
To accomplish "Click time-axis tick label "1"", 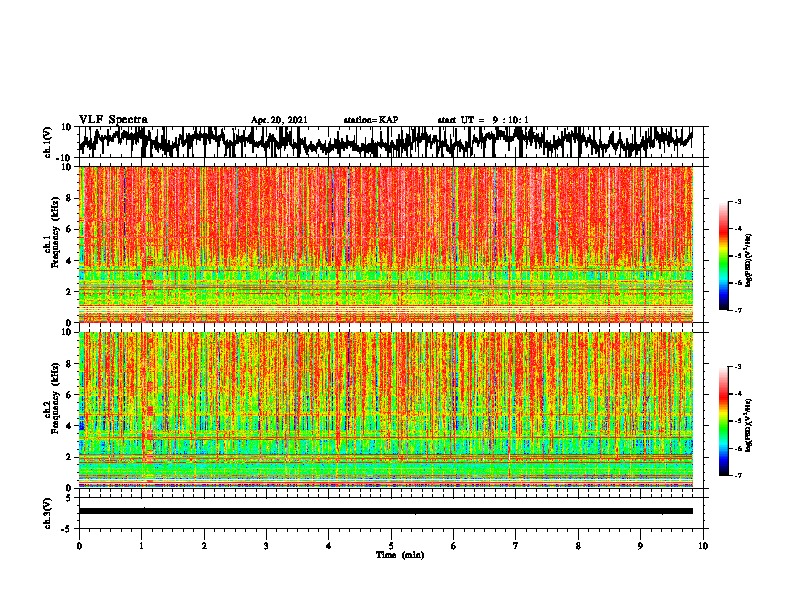I will click(141, 546).
